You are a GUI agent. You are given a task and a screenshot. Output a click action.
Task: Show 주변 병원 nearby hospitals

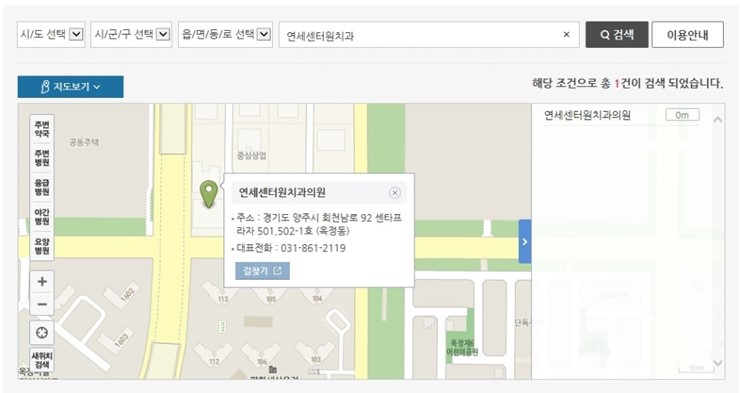click(x=42, y=158)
